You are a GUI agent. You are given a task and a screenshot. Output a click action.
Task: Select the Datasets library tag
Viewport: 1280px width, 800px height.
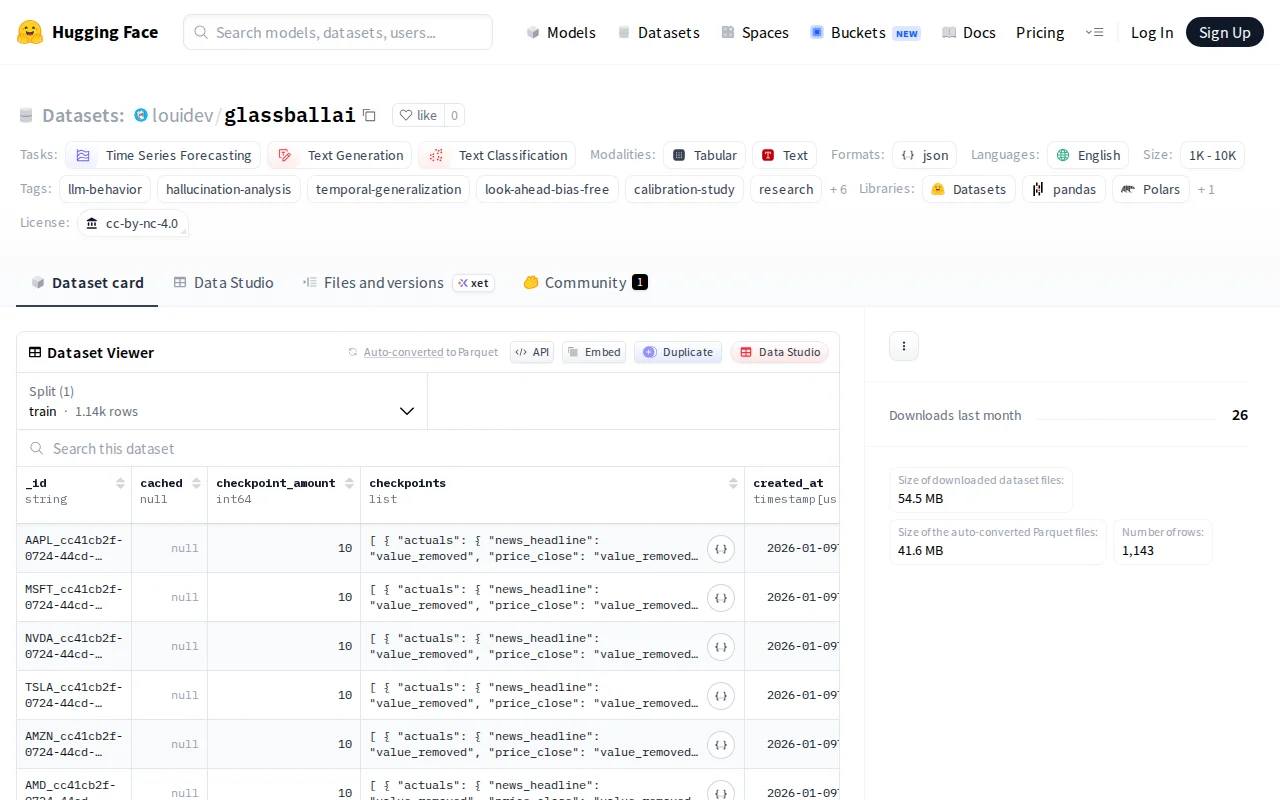pos(969,189)
